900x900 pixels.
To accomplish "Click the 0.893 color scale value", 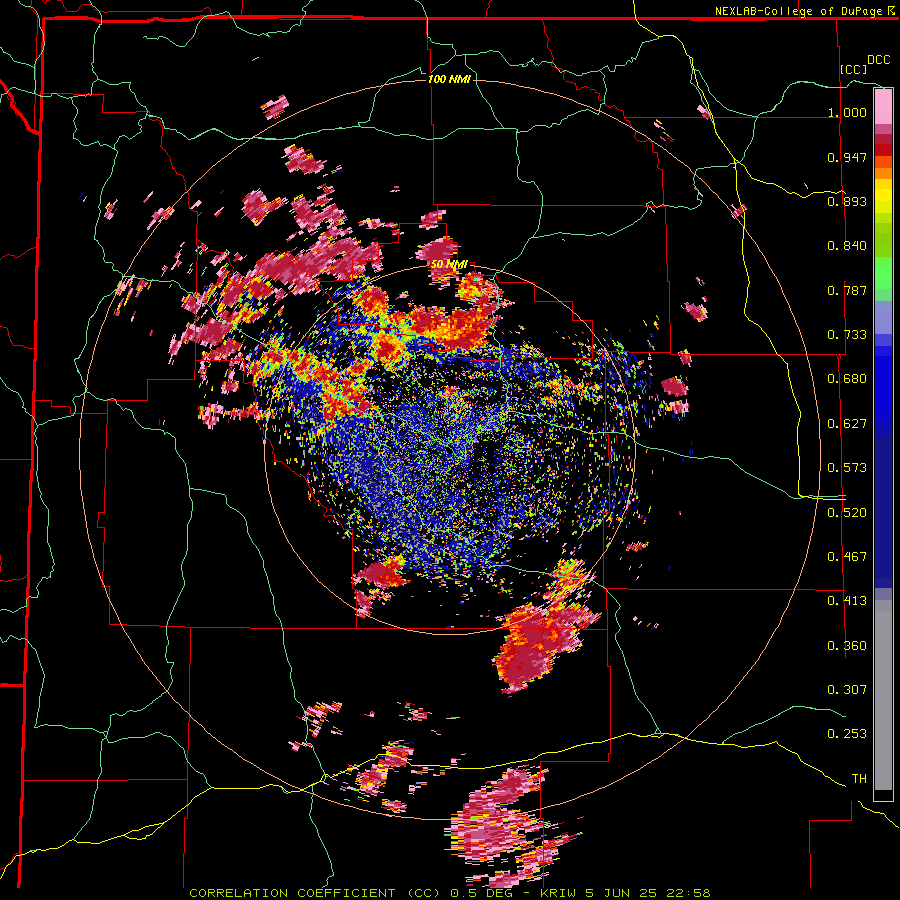I will point(847,201).
